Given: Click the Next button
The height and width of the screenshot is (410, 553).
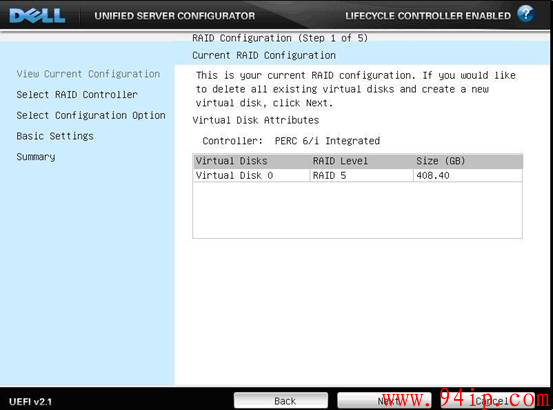Looking at the screenshot, I should click(x=384, y=401).
